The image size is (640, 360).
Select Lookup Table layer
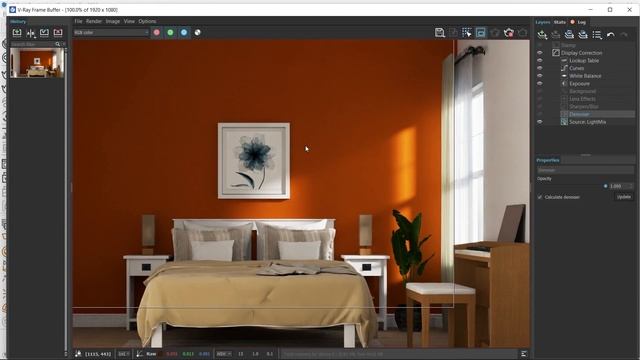point(584,60)
